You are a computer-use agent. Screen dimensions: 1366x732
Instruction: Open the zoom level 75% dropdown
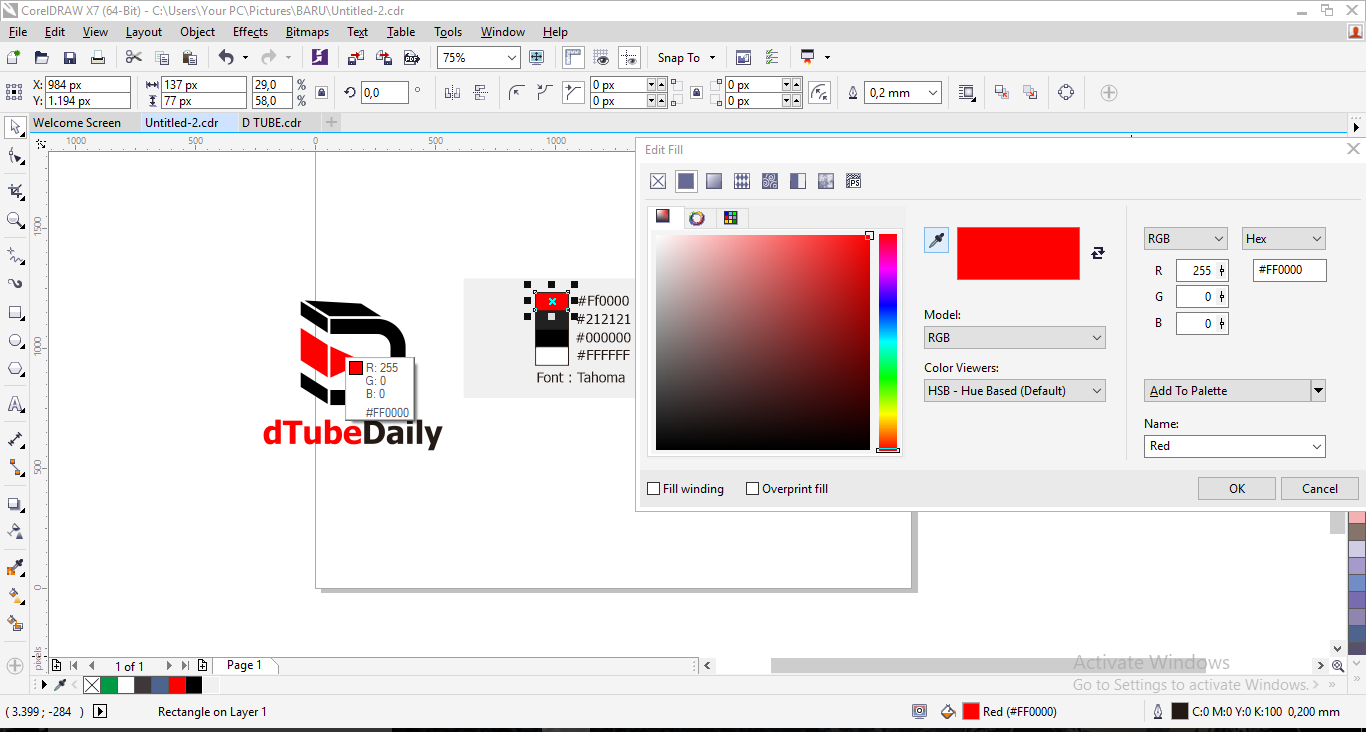click(513, 58)
